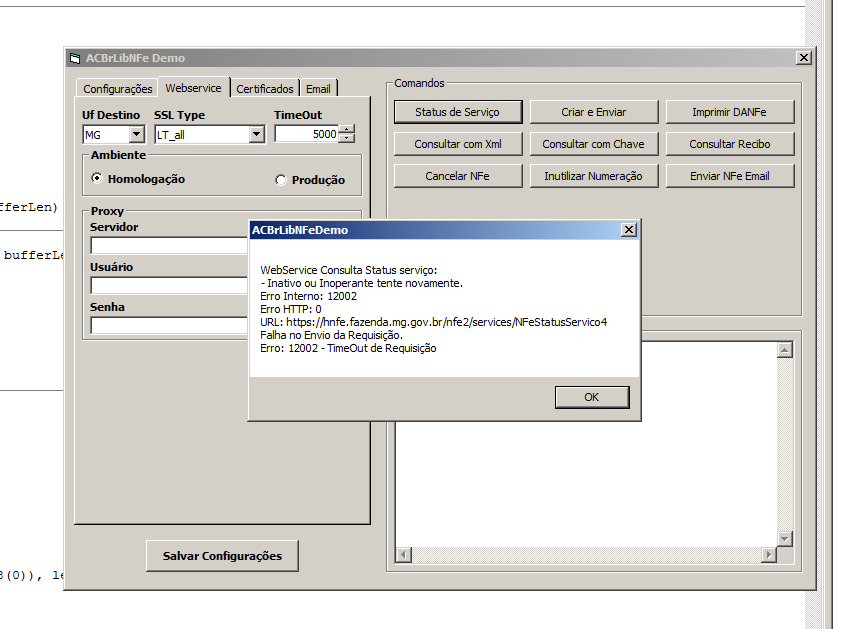Click the ACBrLibNFe Demo title bar icon

click(75, 58)
